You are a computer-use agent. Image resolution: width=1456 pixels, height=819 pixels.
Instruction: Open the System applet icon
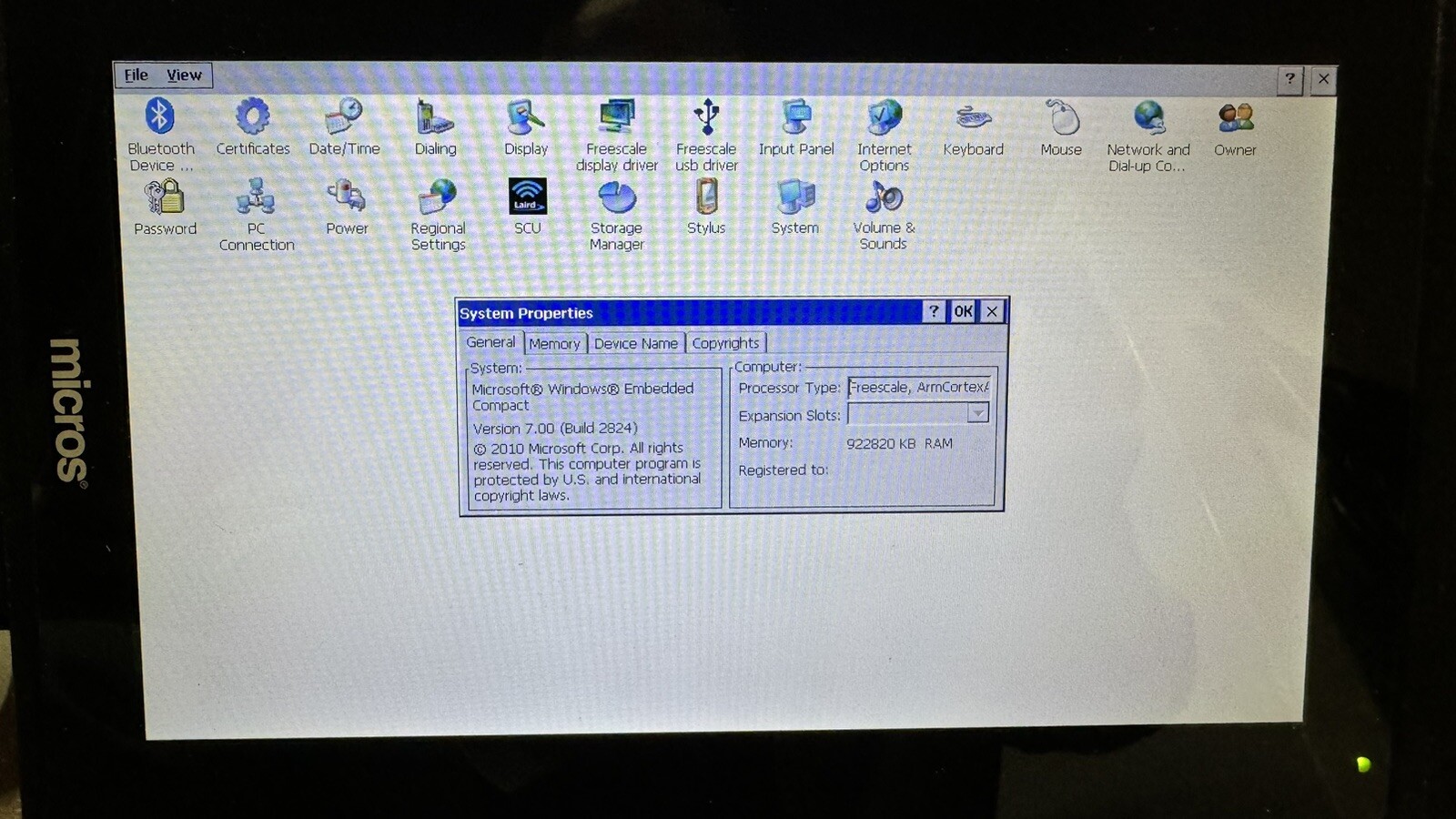coord(795,207)
